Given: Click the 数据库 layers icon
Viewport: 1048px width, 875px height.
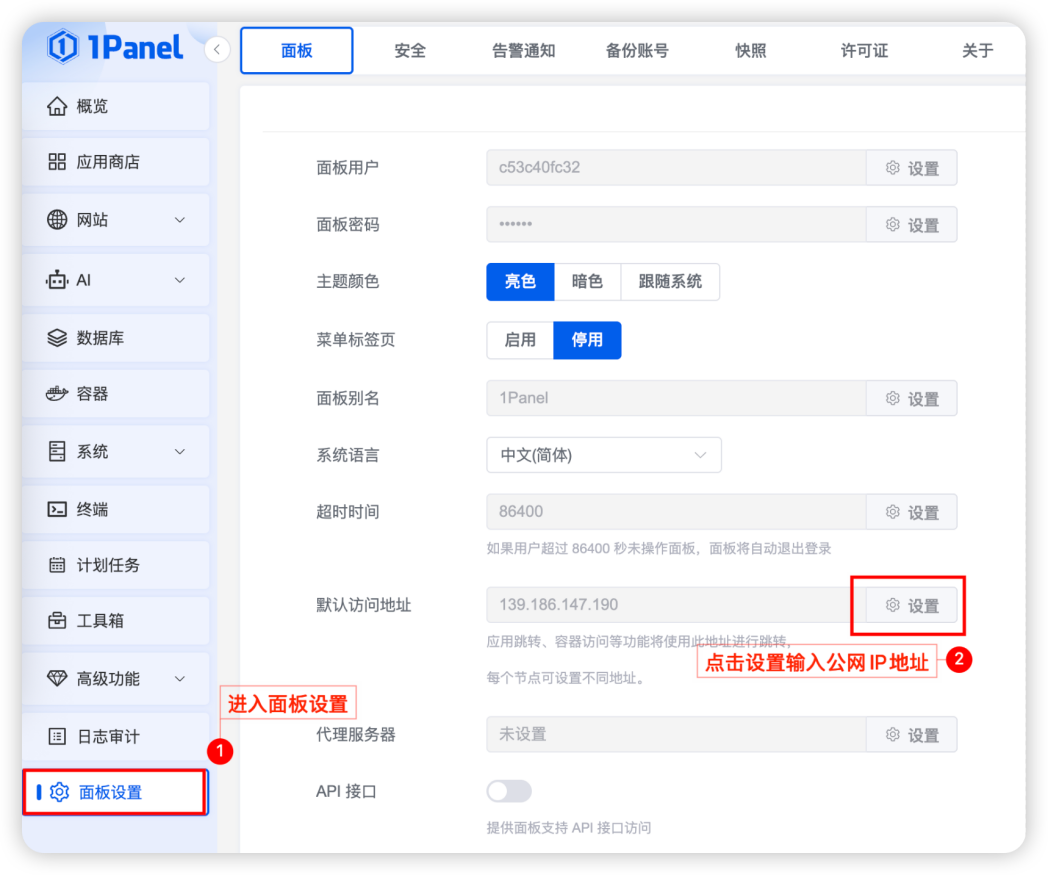Looking at the screenshot, I should pyautogui.click(x=57, y=338).
